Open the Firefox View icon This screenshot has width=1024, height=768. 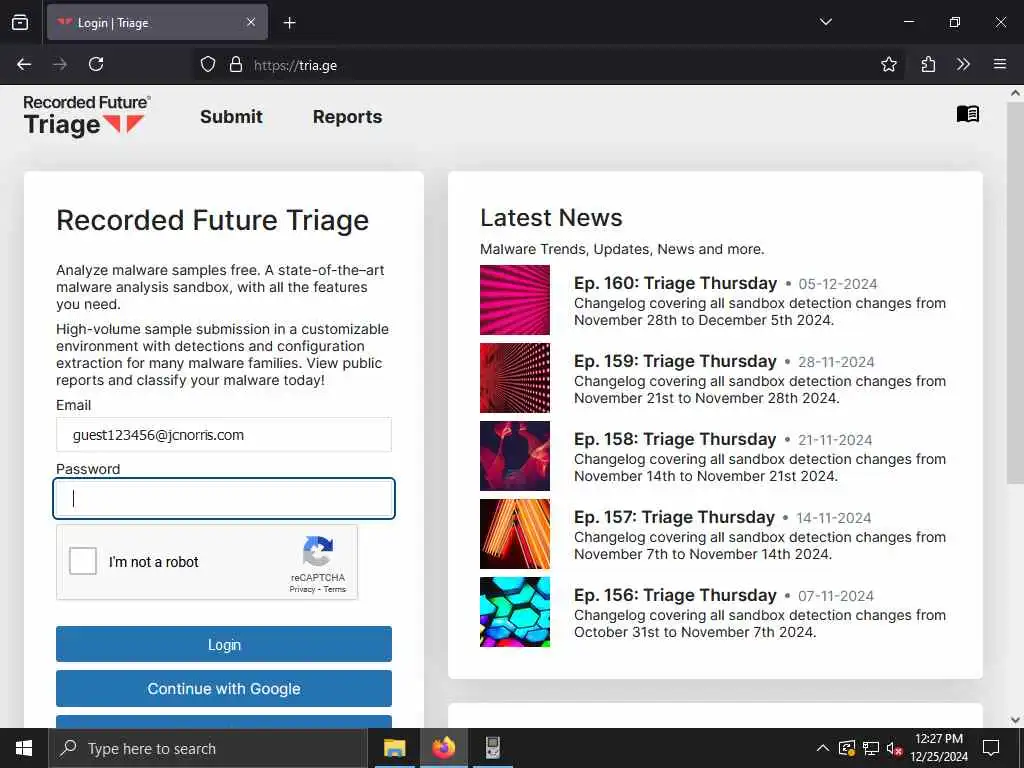pyautogui.click(x=20, y=22)
